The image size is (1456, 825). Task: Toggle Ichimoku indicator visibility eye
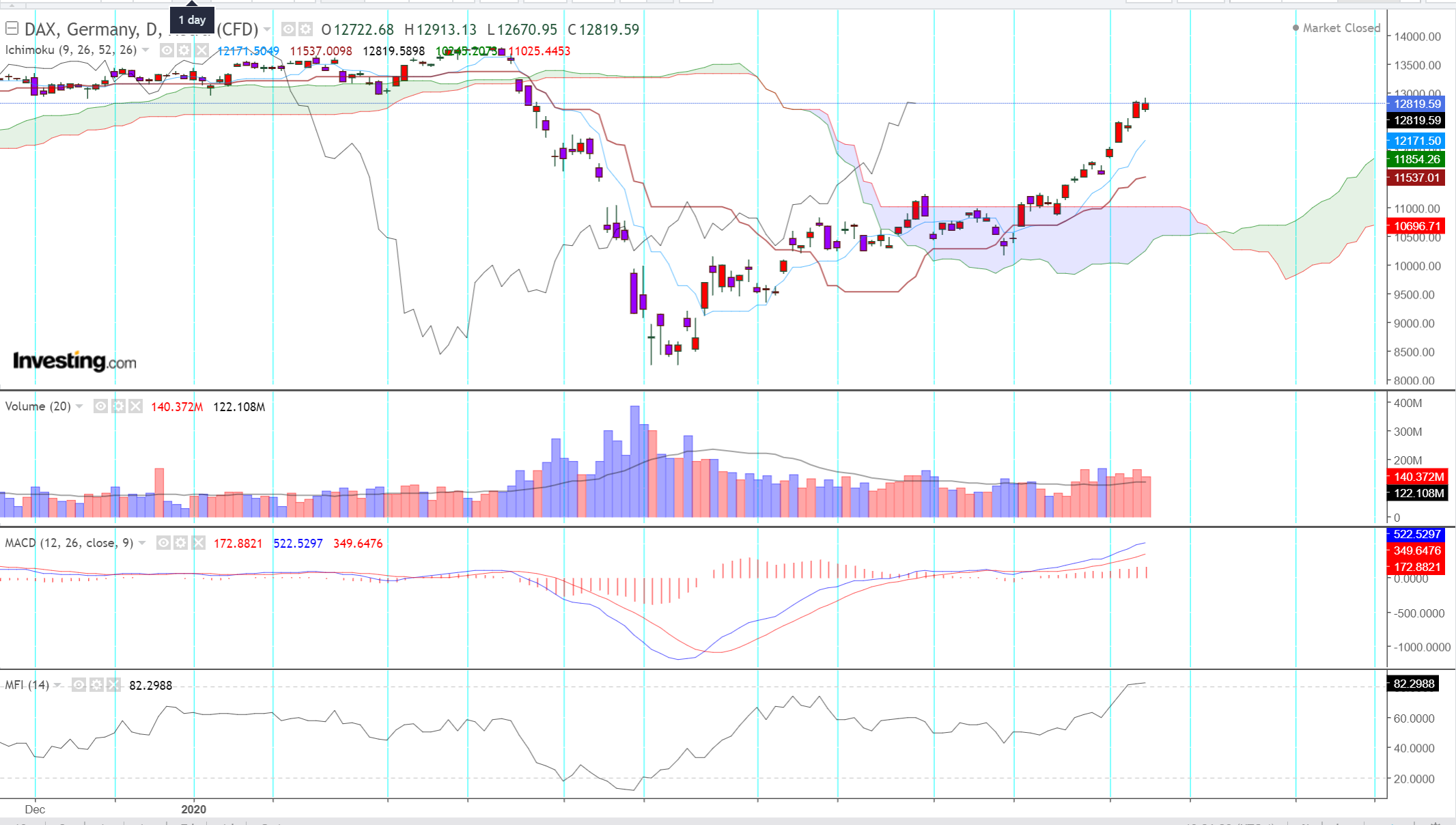[167, 50]
